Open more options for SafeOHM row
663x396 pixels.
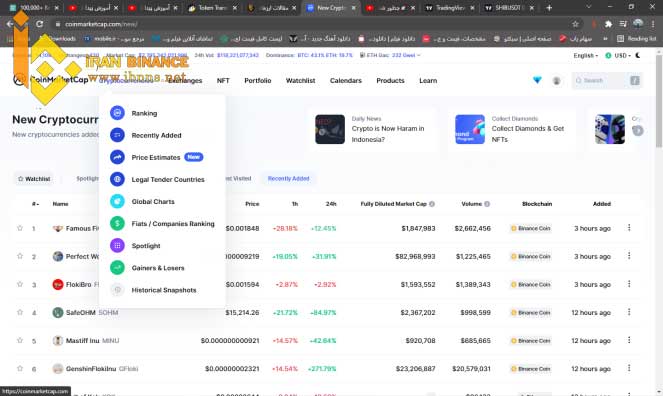pyautogui.click(x=629, y=312)
